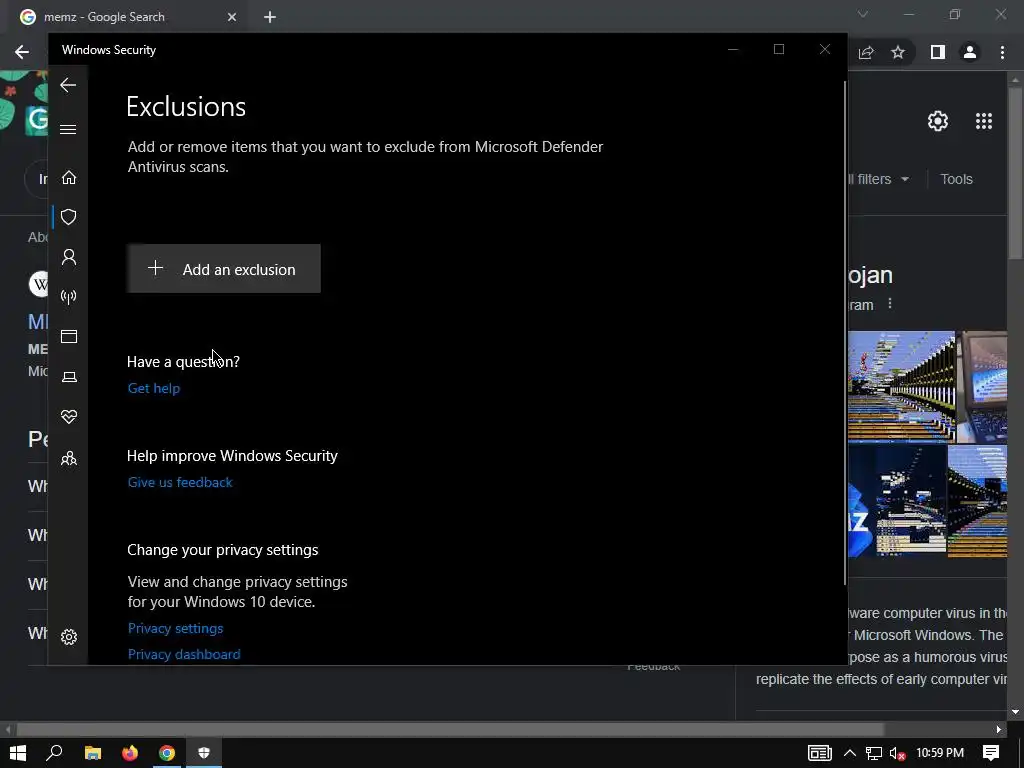Open Give us feedback link
Viewport: 1024px width, 768px height.
coord(180,482)
